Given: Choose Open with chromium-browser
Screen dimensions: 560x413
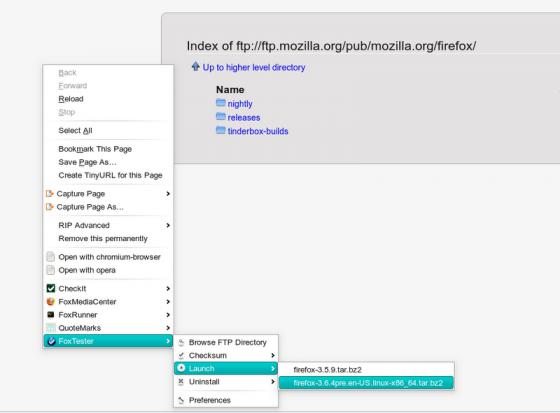Looking at the screenshot, I should click(x=108, y=257).
